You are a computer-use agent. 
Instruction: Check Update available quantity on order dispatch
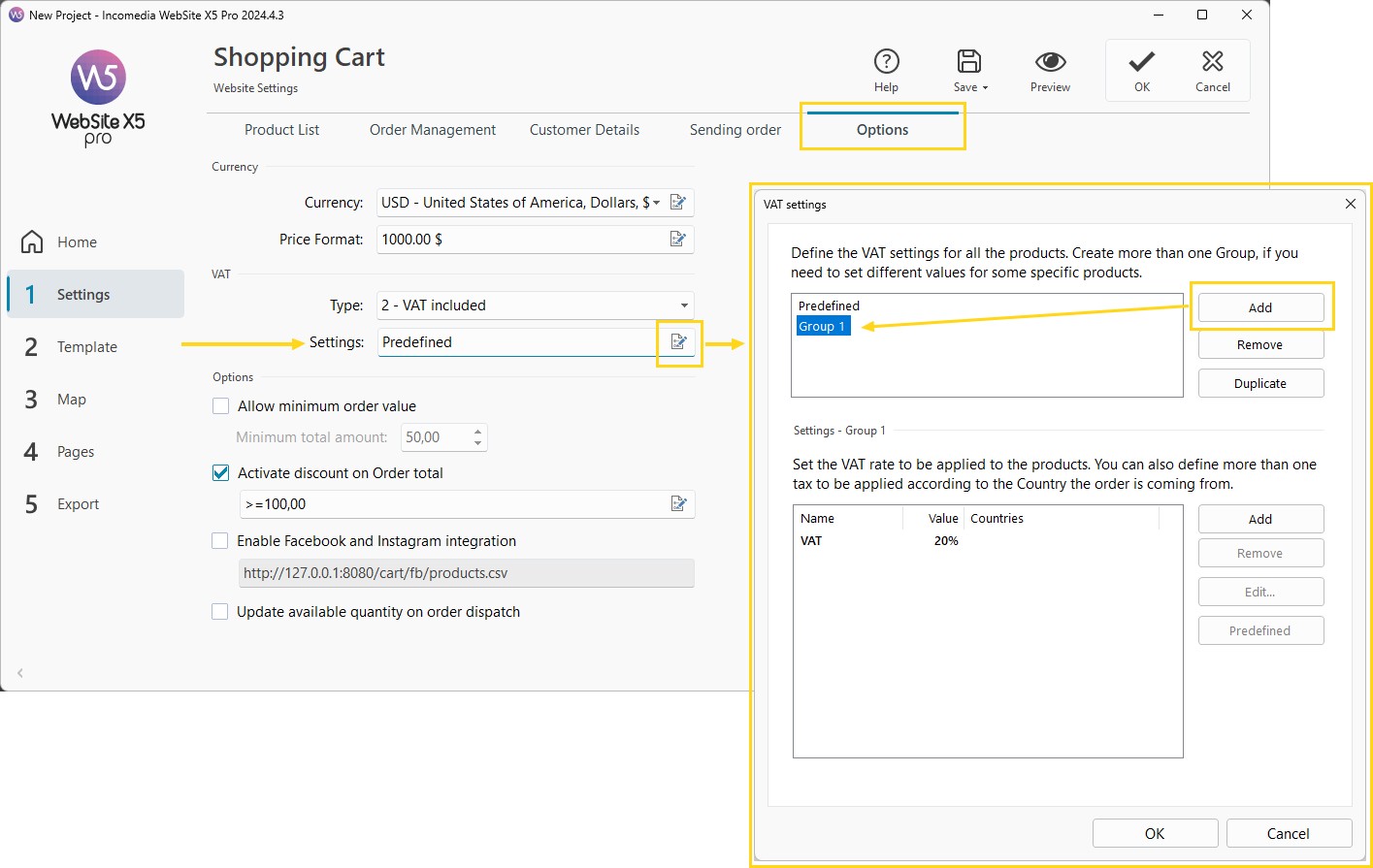(220, 612)
